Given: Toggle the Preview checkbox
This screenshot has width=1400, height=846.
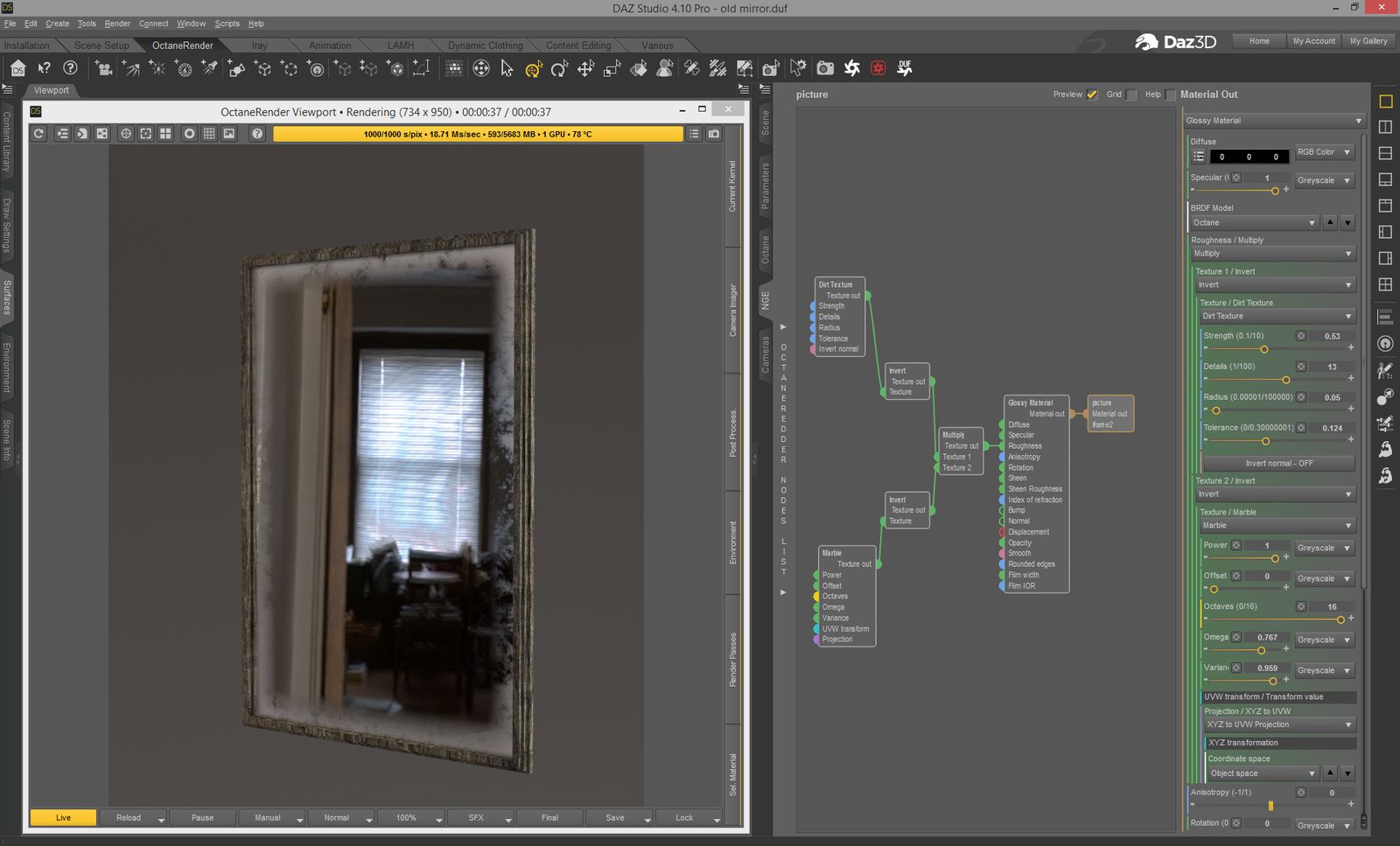Looking at the screenshot, I should pos(1092,94).
